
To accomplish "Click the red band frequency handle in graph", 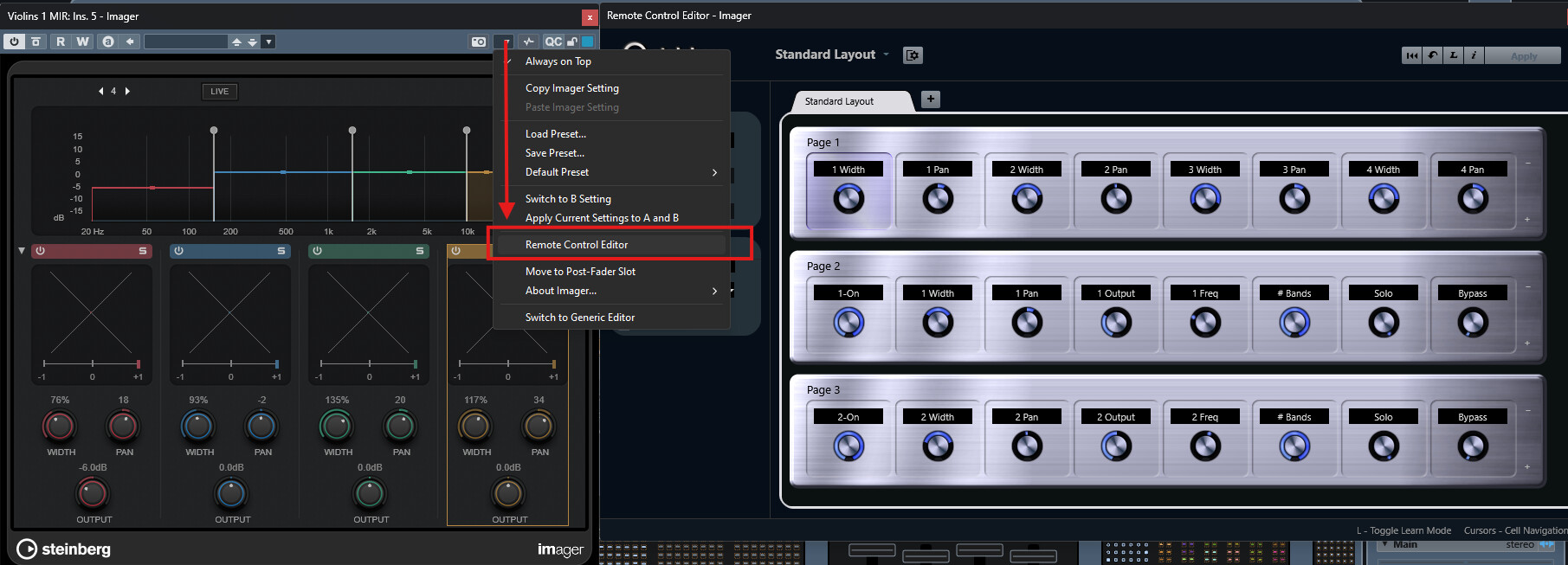I will coord(214,130).
